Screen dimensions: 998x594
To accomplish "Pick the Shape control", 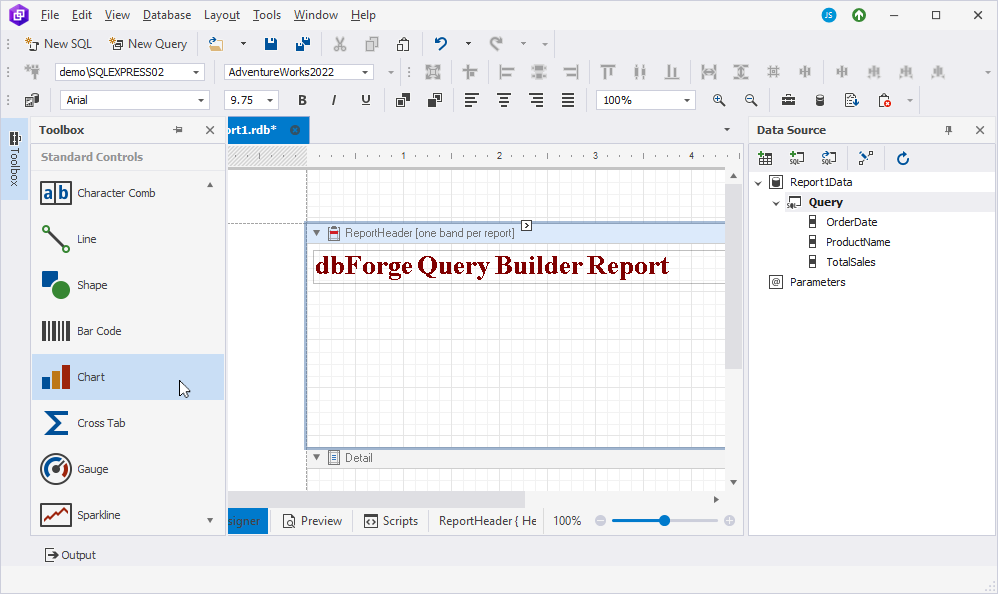I will coord(127,285).
